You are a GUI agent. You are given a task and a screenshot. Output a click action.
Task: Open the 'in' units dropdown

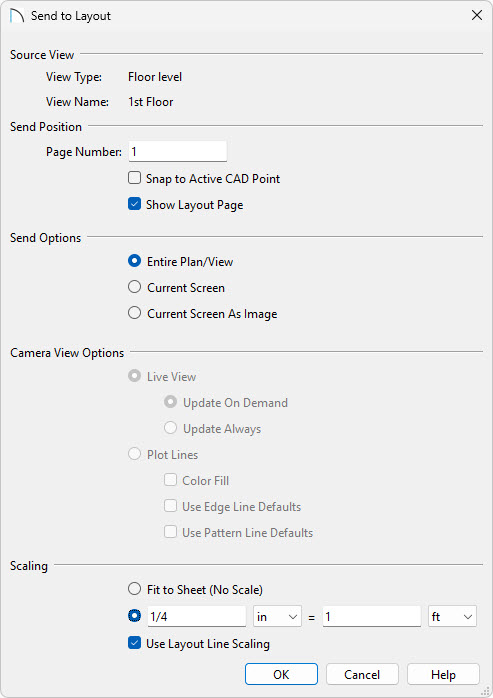coord(277,617)
